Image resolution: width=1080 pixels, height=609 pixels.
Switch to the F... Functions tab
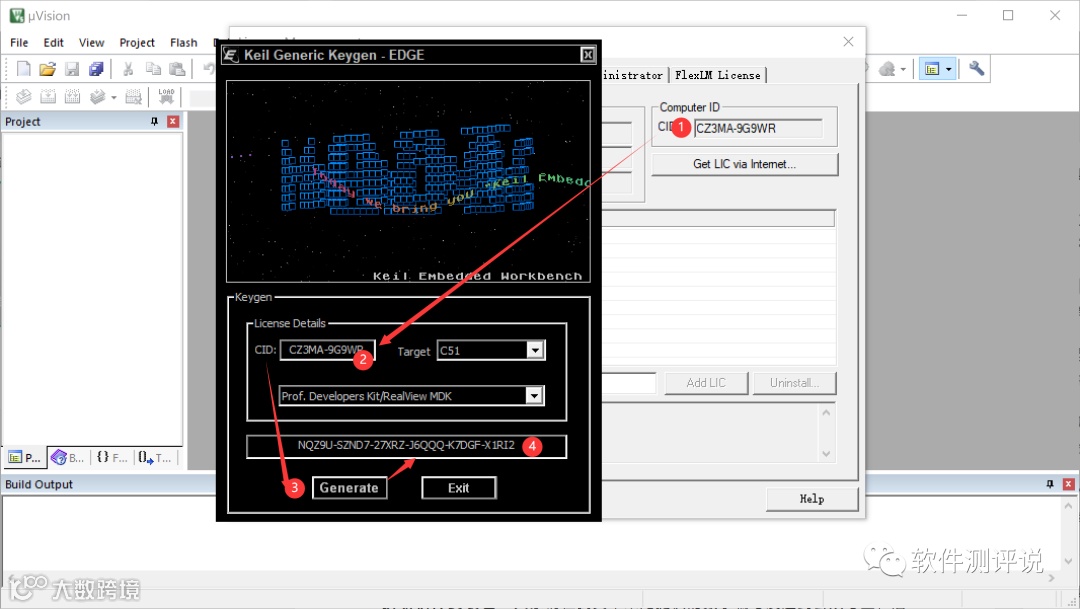pyautogui.click(x=112, y=457)
